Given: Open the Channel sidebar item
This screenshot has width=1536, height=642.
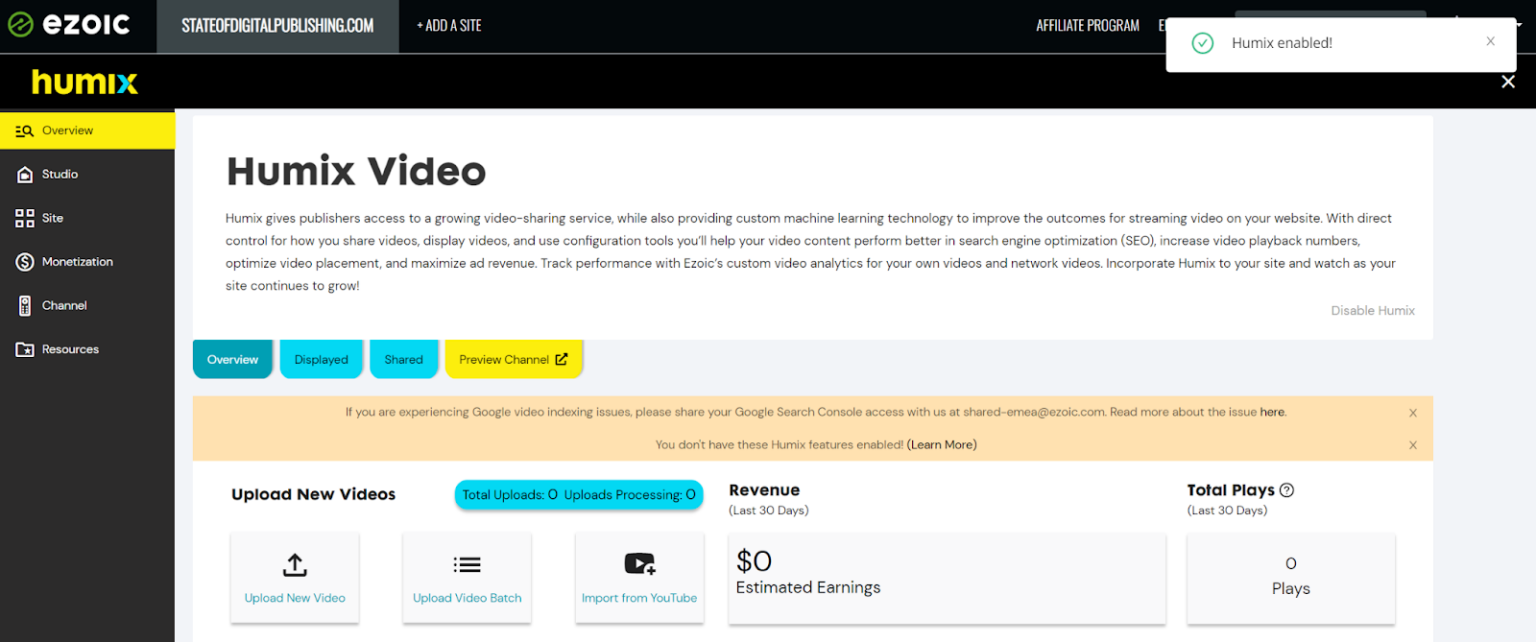Looking at the screenshot, I should coord(65,305).
